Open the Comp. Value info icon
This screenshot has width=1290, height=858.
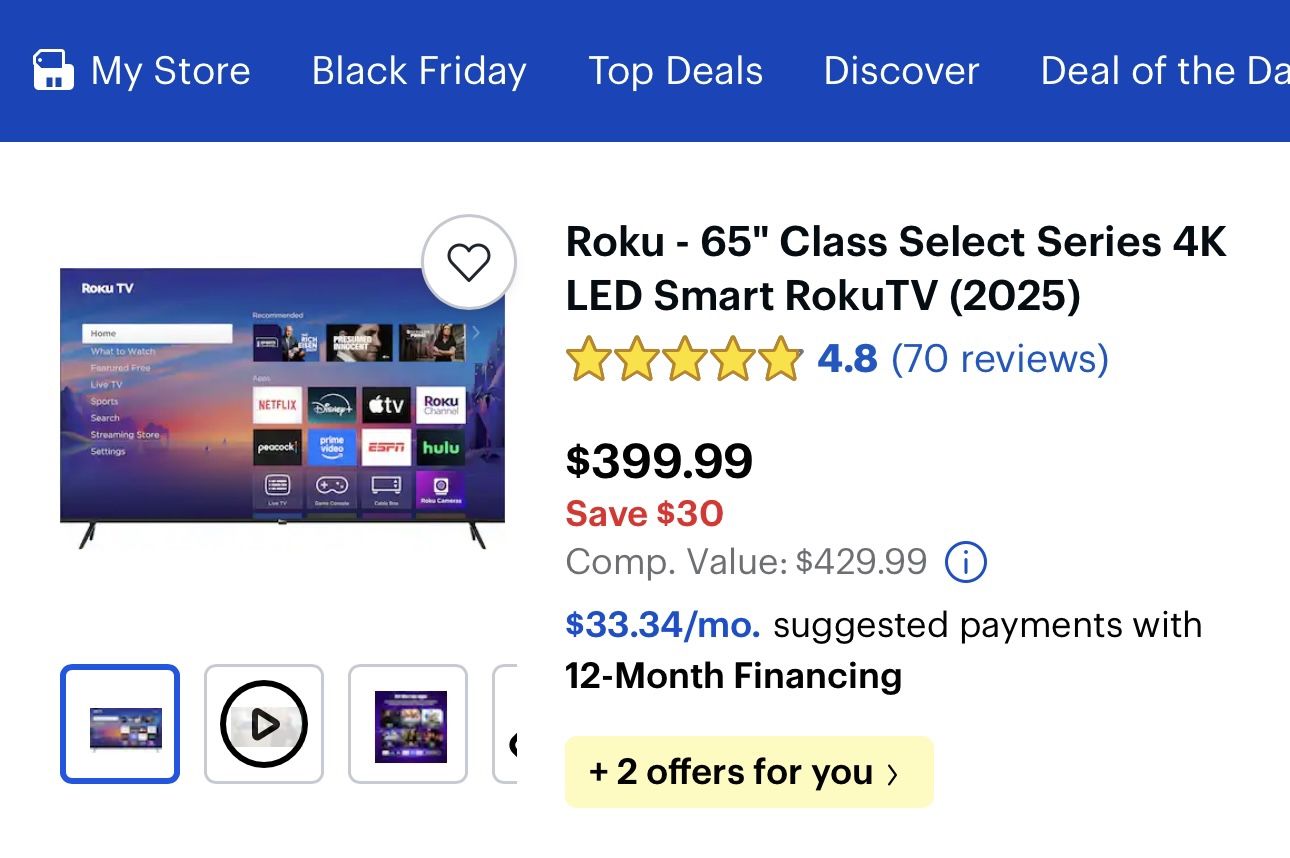click(965, 562)
